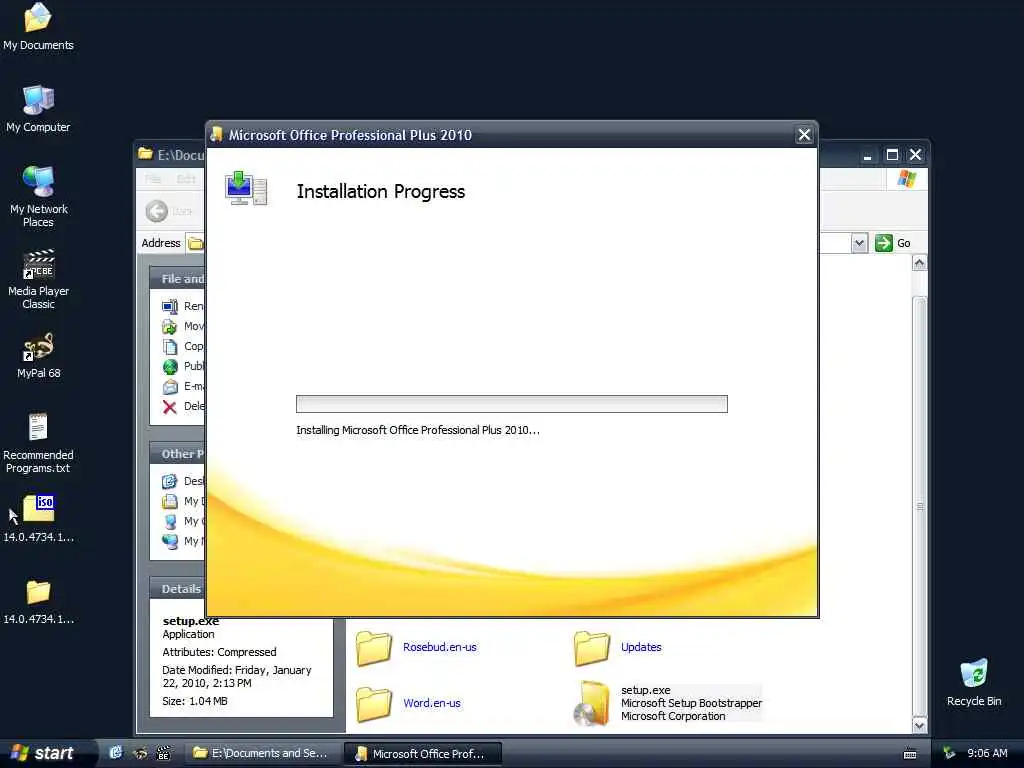This screenshot has width=1024, height=768.
Task: Switch to E:\Documents and Settings taskbar button
Action: [x=262, y=753]
